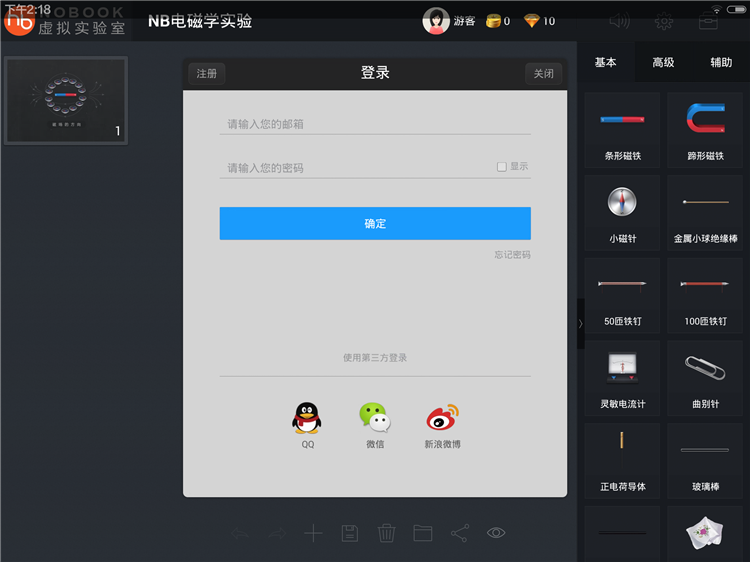750x562 pixels.
Task: Click the email input field
Action: (x=375, y=124)
